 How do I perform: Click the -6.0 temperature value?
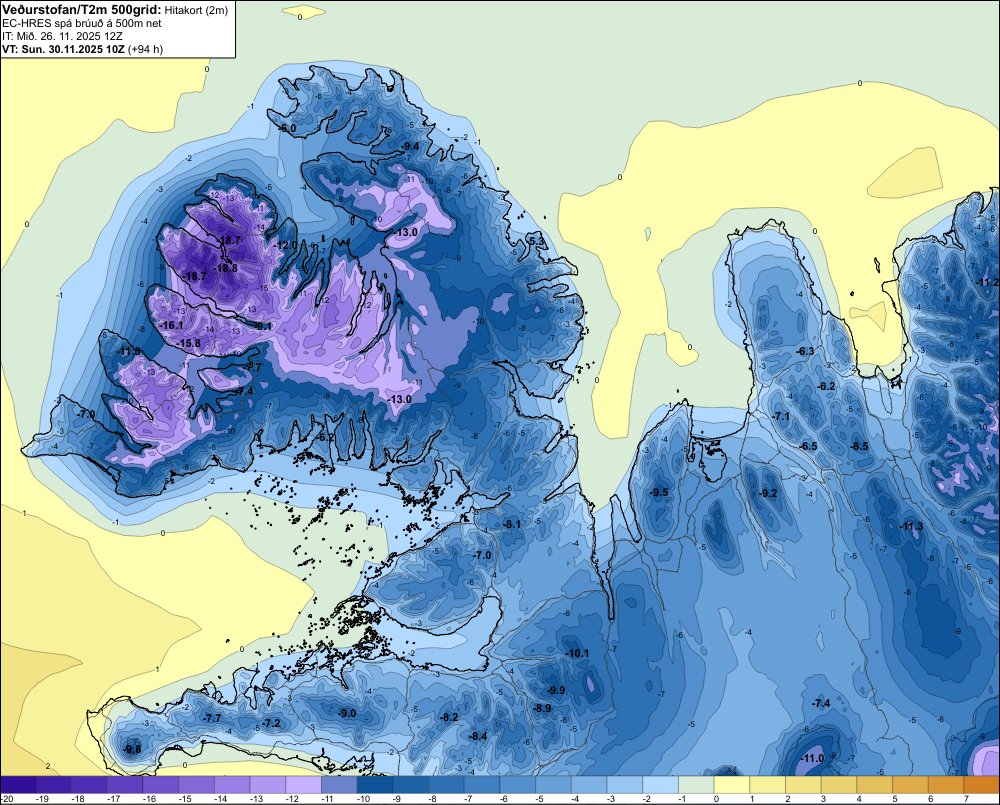[x=288, y=128]
